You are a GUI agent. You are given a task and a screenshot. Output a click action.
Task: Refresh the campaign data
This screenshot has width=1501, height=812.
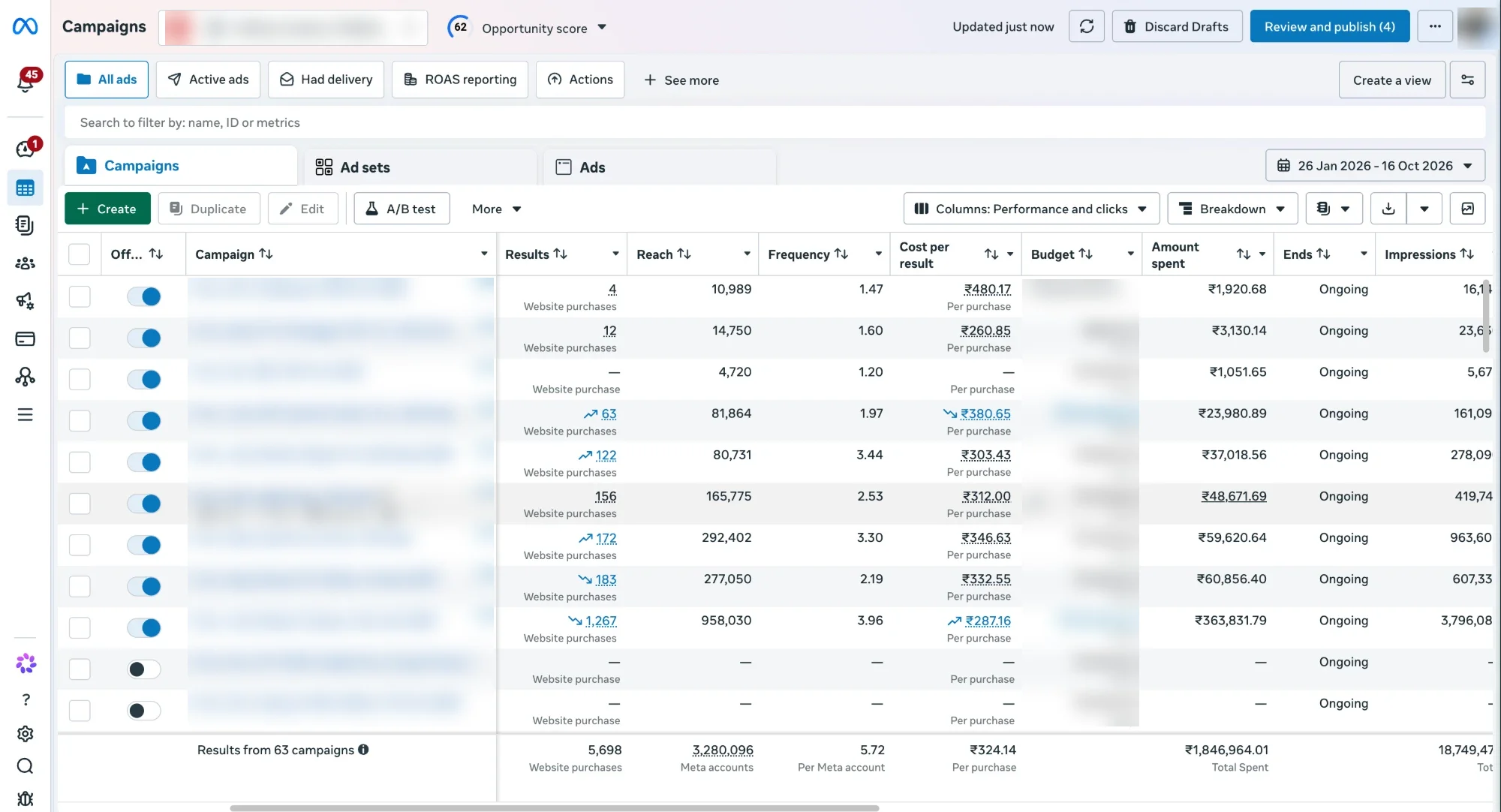1086,27
